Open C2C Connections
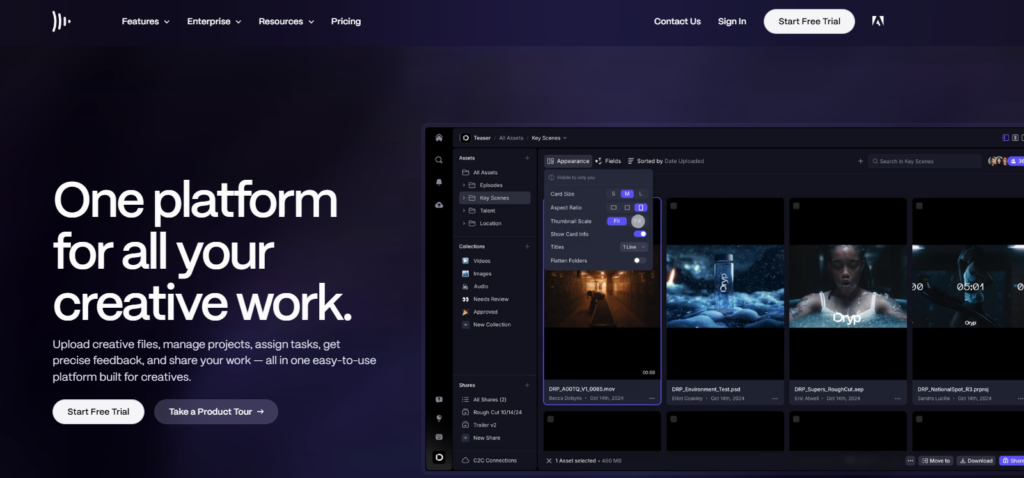1024x478 pixels. 490,460
